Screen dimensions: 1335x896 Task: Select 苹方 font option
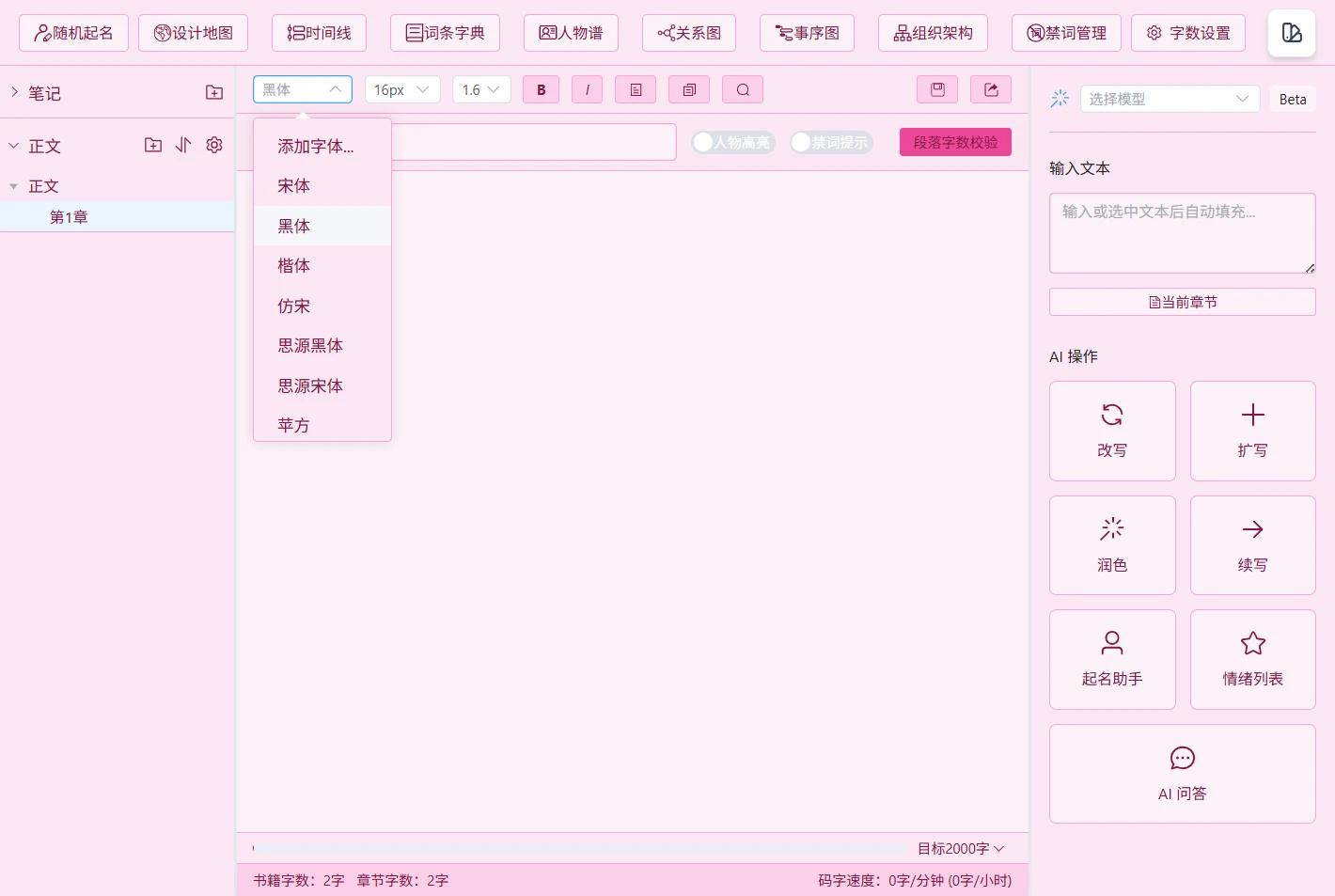(x=322, y=424)
